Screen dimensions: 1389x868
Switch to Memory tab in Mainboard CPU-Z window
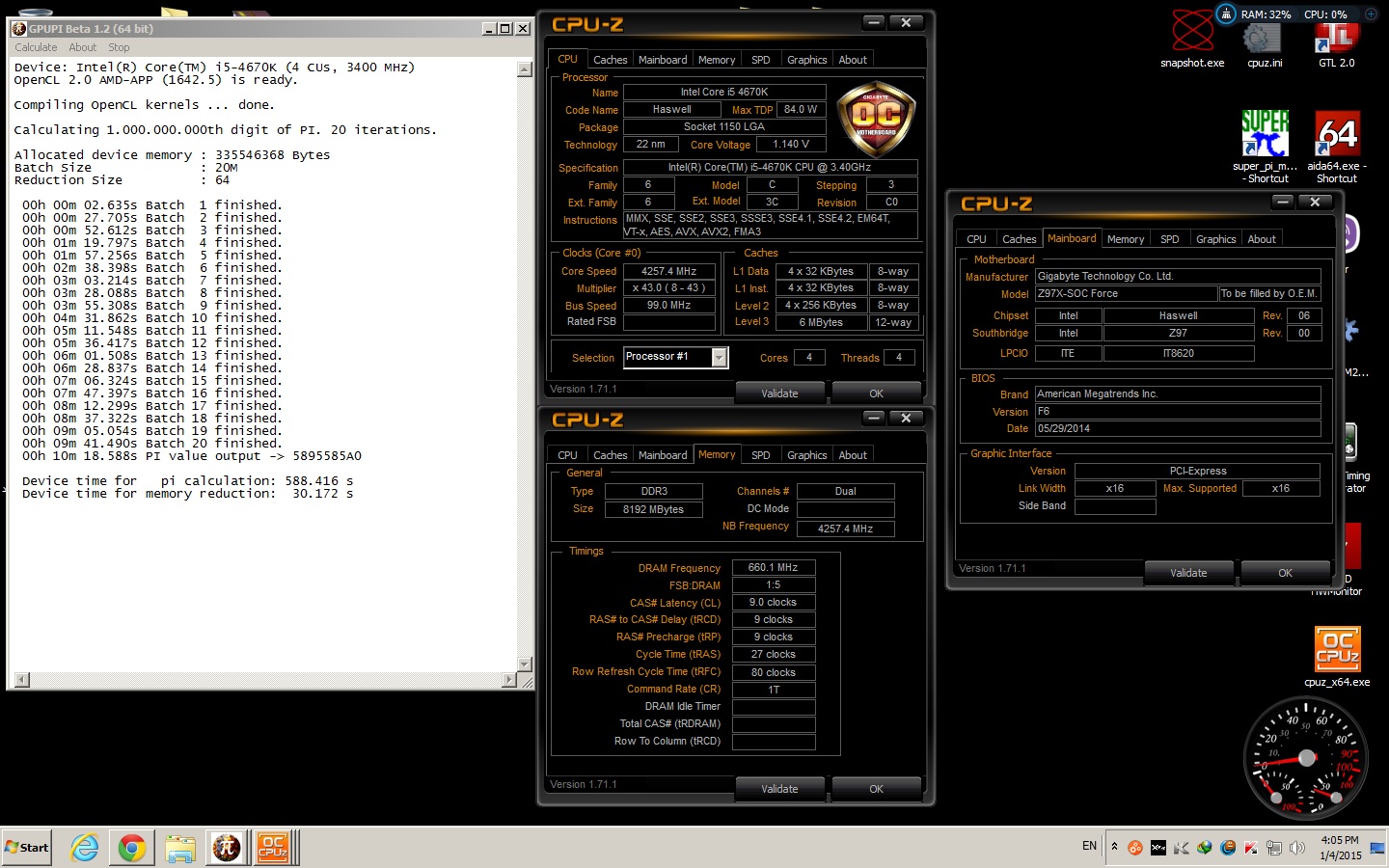pyautogui.click(x=1126, y=239)
